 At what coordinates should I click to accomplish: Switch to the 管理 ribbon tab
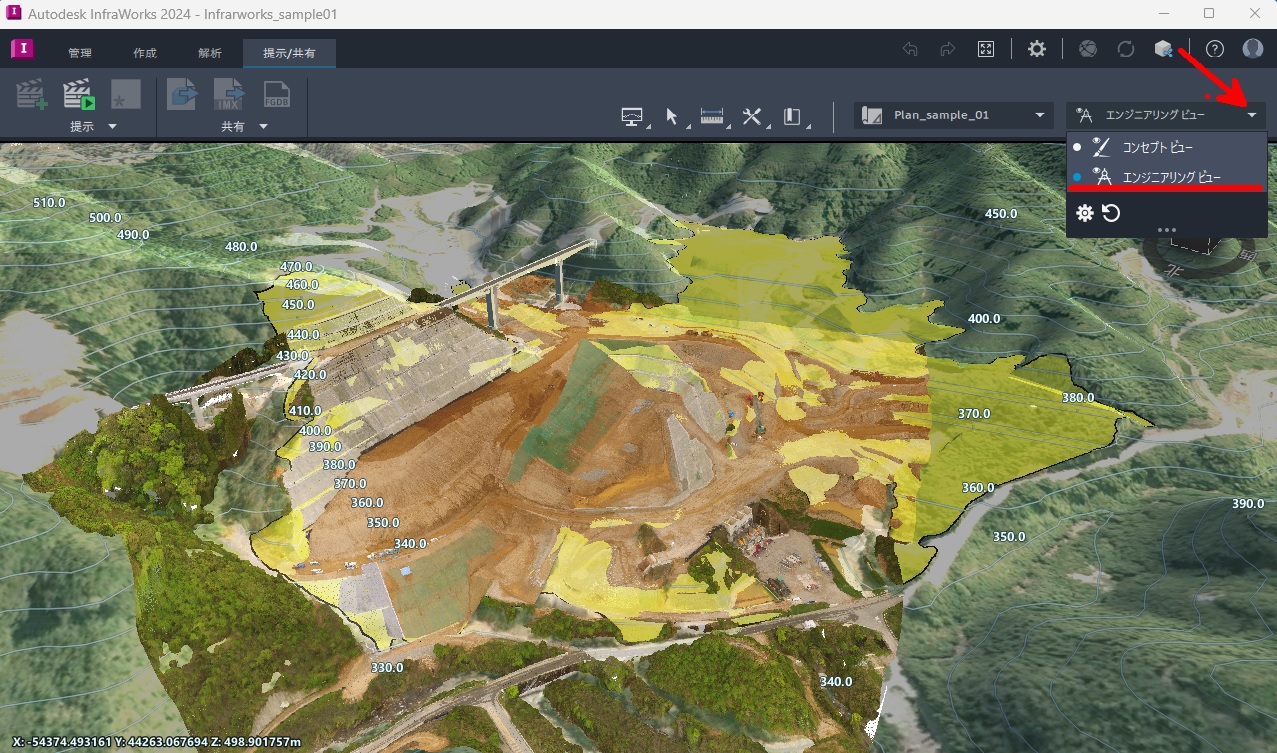pos(79,53)
